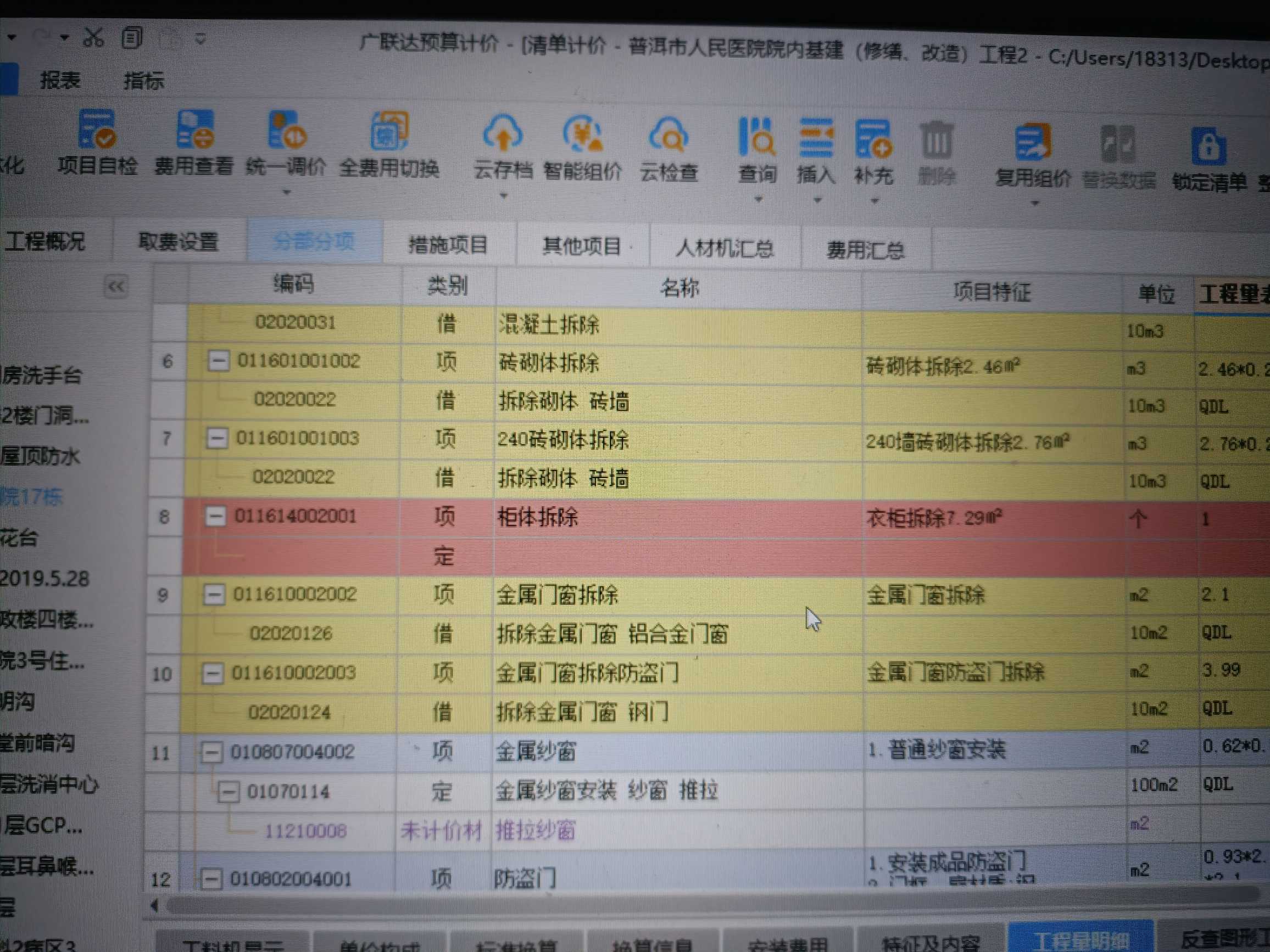Open the 补充 supplement dropdown
The image size is (1270, 952).
(x=875, y=198)
